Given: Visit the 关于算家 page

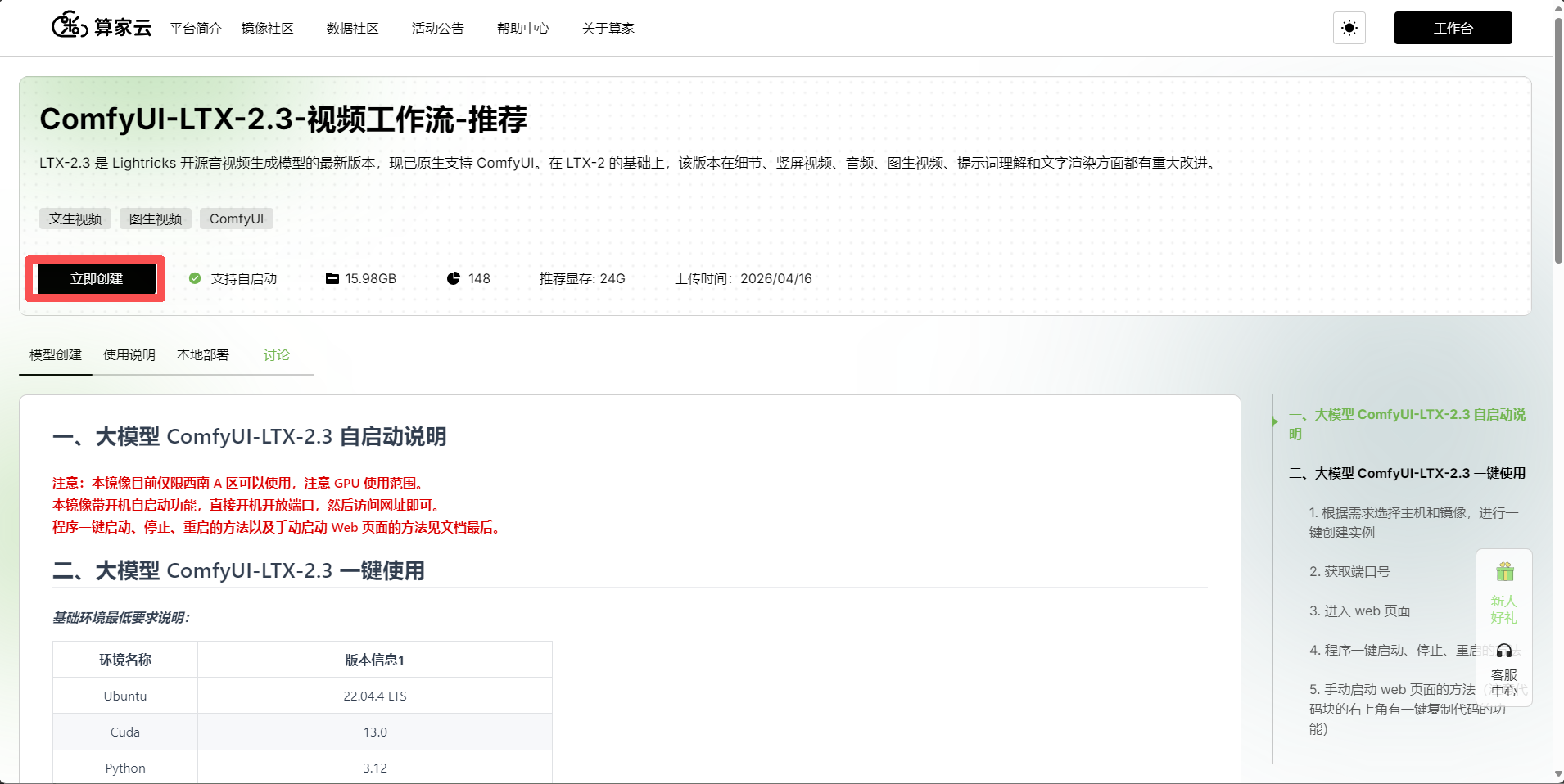Looking at the screenshot, I should 608,28.
